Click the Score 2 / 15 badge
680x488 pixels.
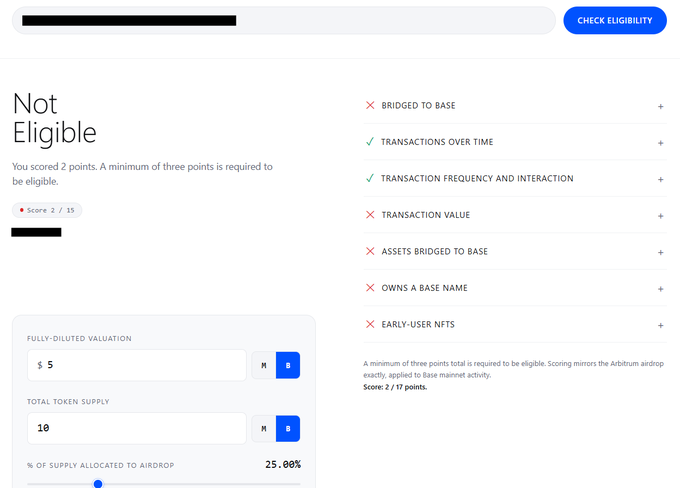47,210
